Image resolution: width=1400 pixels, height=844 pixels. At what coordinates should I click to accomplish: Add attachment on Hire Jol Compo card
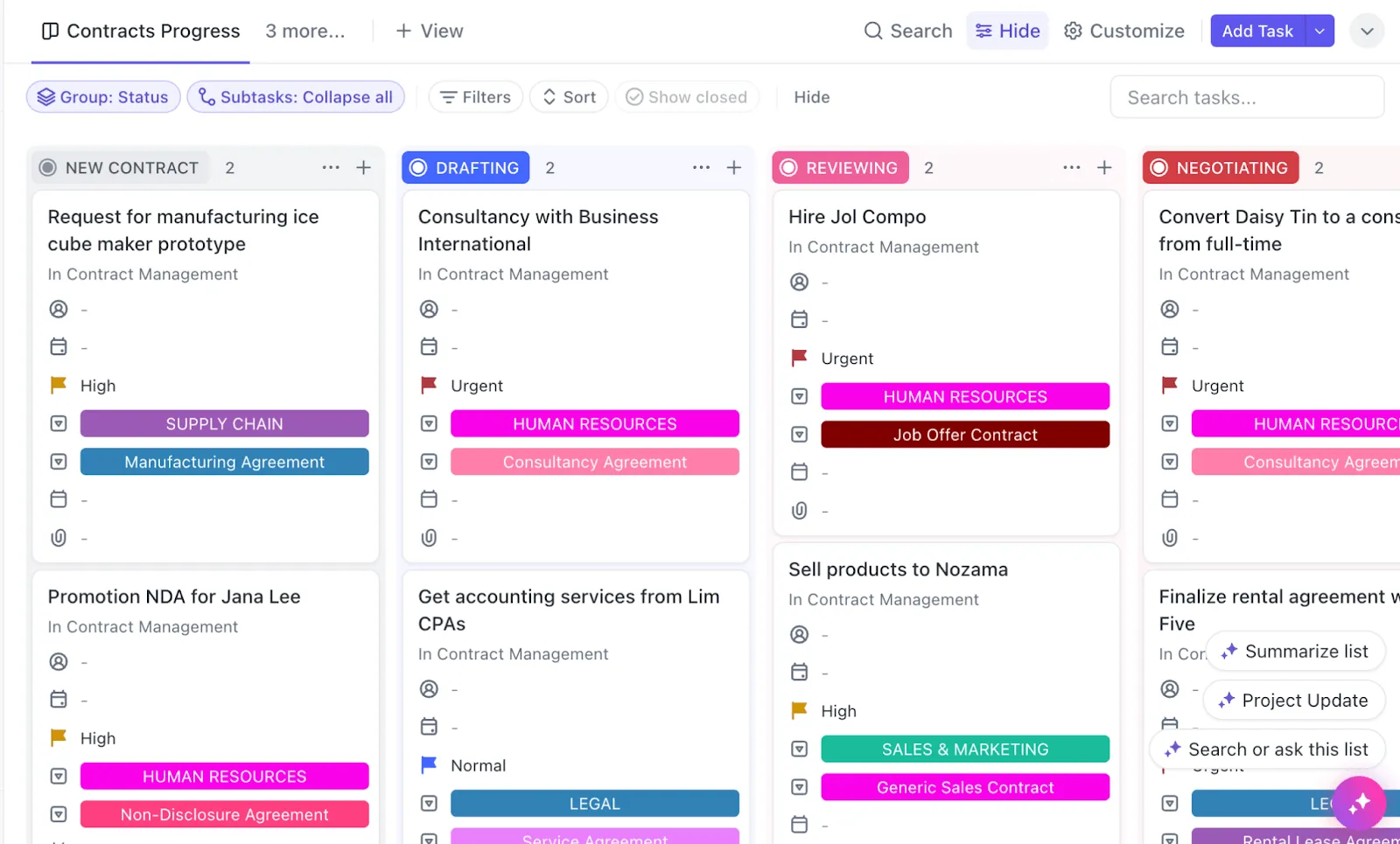(x=800, y=511)
